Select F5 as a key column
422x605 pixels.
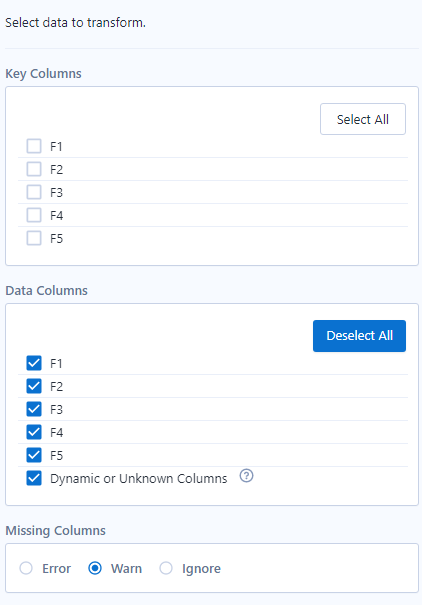pyautogui.click(x=34, y=238)
